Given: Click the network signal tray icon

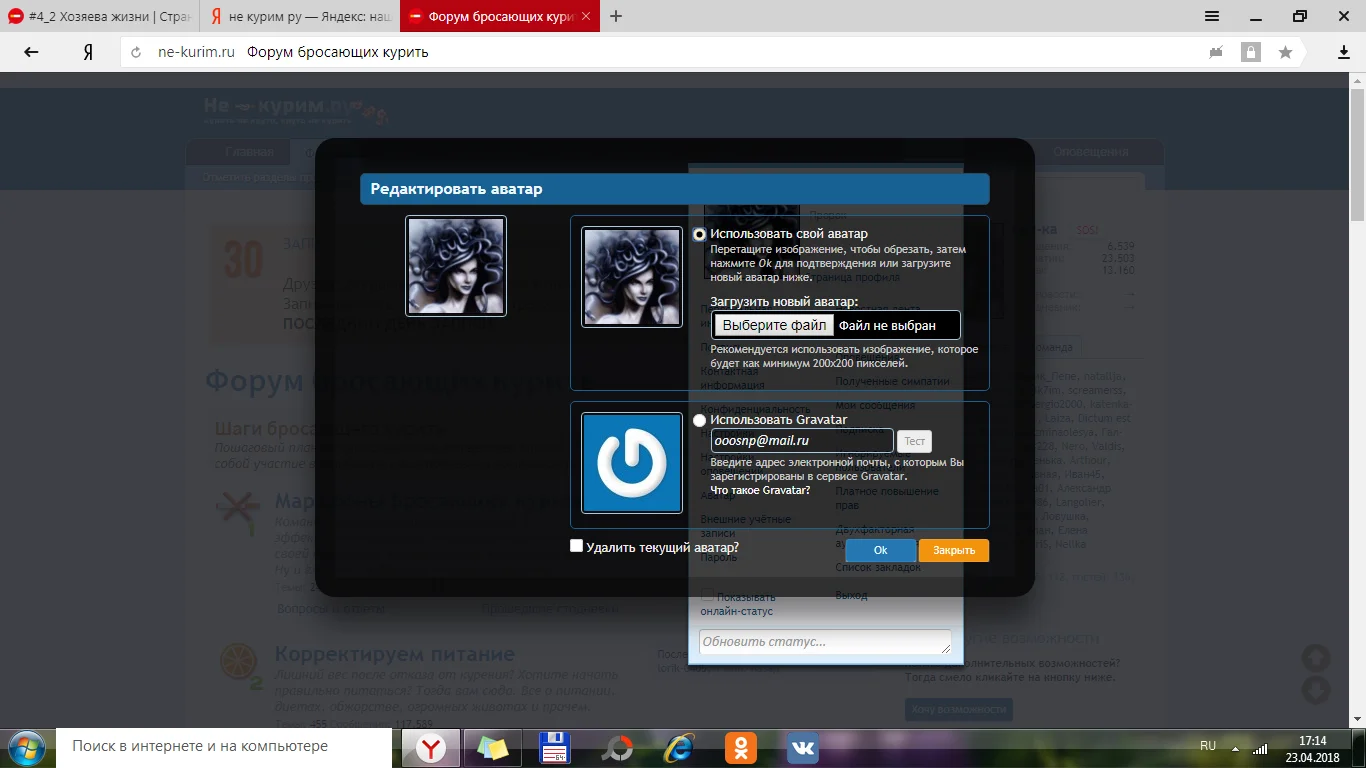Looking at the screenshot, I should pyautogui.click(x=1260, y=747).
